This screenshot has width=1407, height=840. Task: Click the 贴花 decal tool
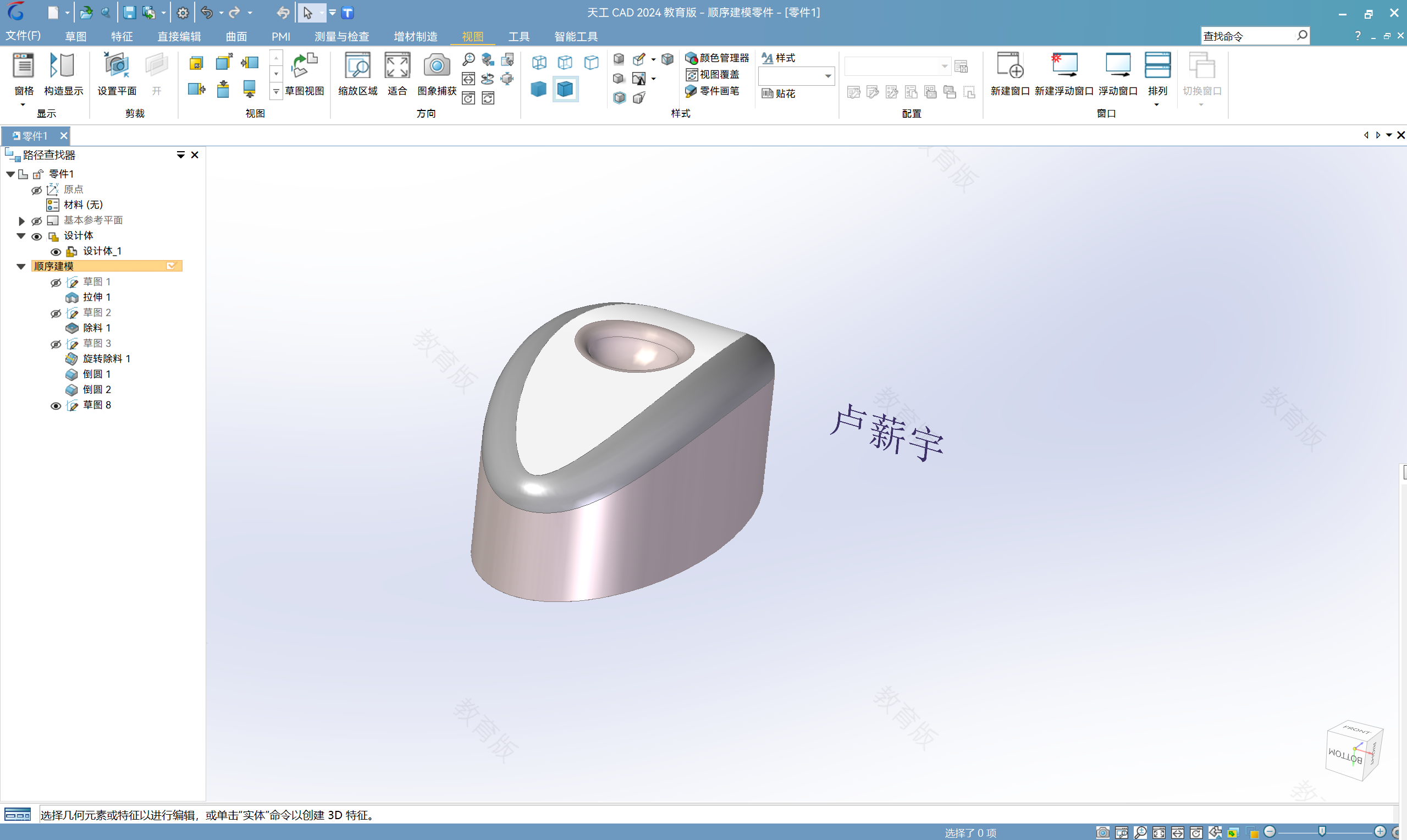tap(778, 93)
